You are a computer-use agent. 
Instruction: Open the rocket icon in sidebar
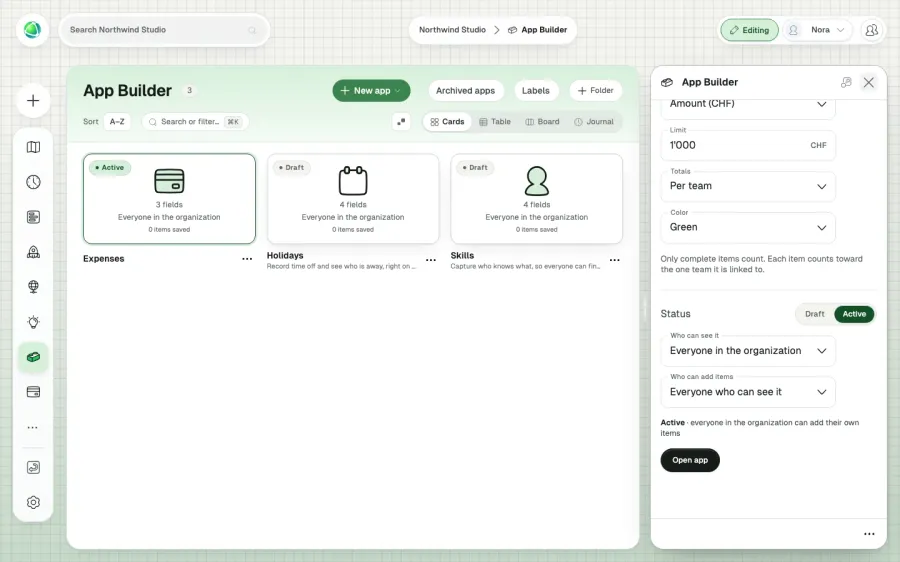(33, 252)
